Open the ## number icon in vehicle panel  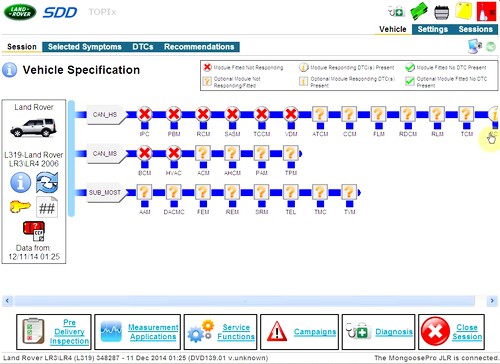pyautogui.click(x=47, y=208)
